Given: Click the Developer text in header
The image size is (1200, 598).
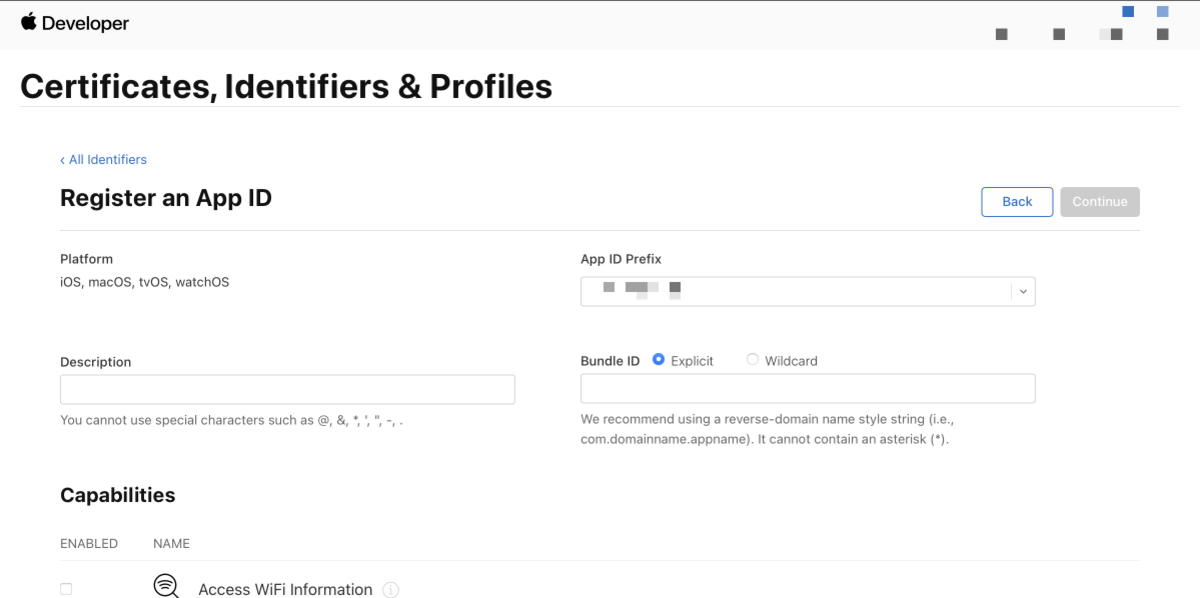Looking at the screenshot, I should [85, 23].
